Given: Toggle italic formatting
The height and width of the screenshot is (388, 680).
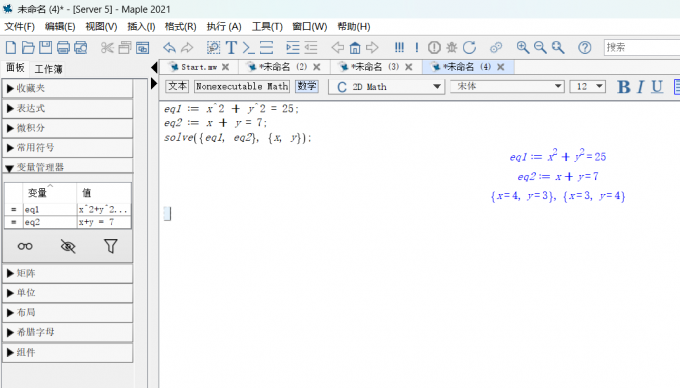Looking at the screenshot, I should point(641,87).
